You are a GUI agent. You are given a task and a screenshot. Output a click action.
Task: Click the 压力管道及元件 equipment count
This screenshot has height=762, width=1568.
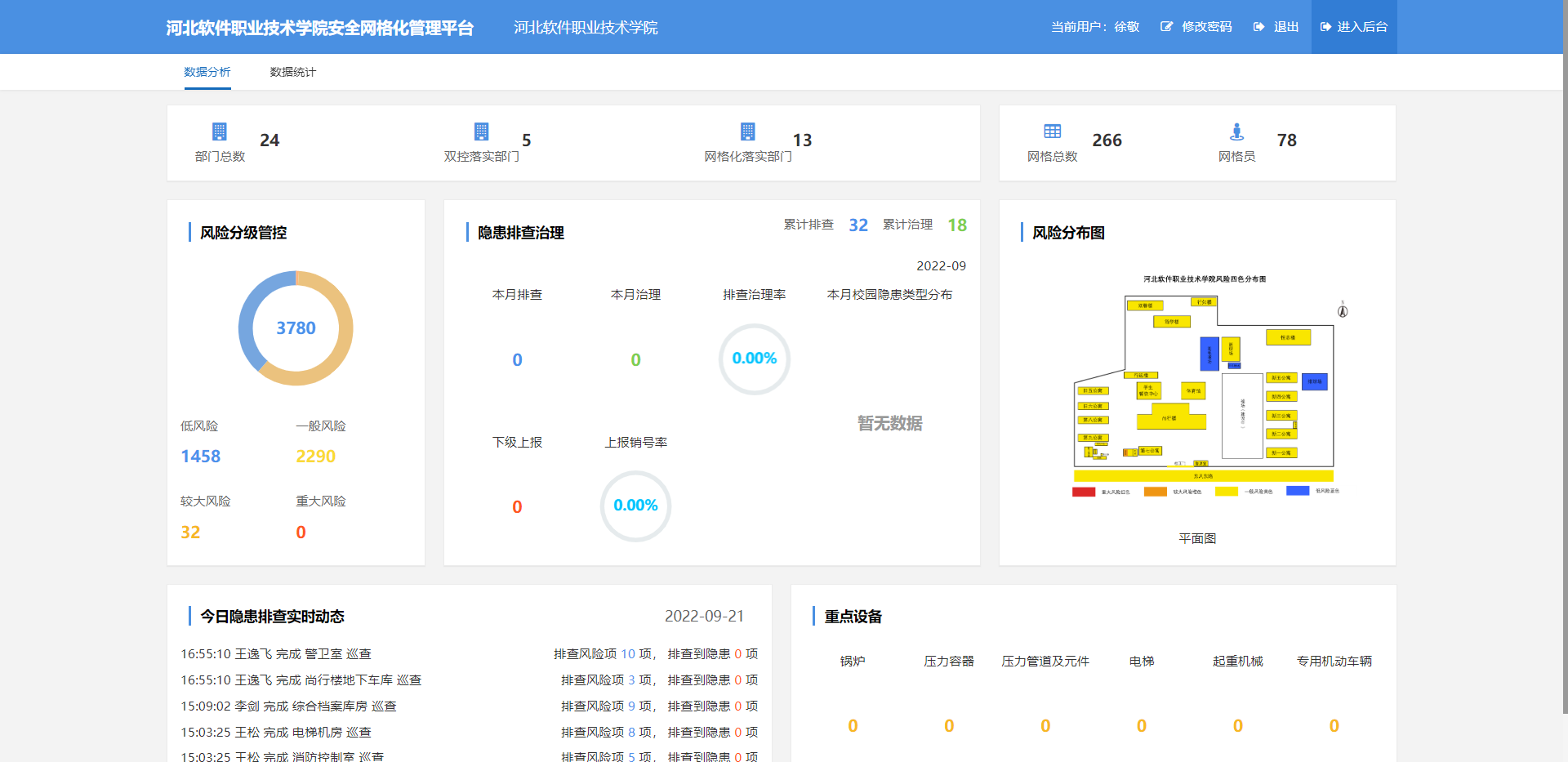coord(1045,726)
